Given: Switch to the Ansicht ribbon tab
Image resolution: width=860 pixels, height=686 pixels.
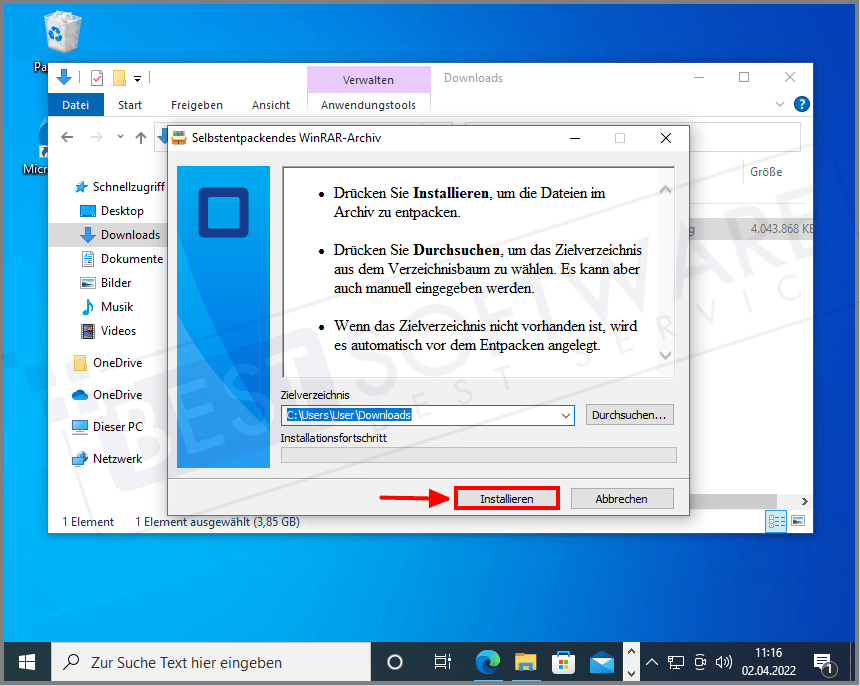Looking at the screenshot, I should 271,105.
